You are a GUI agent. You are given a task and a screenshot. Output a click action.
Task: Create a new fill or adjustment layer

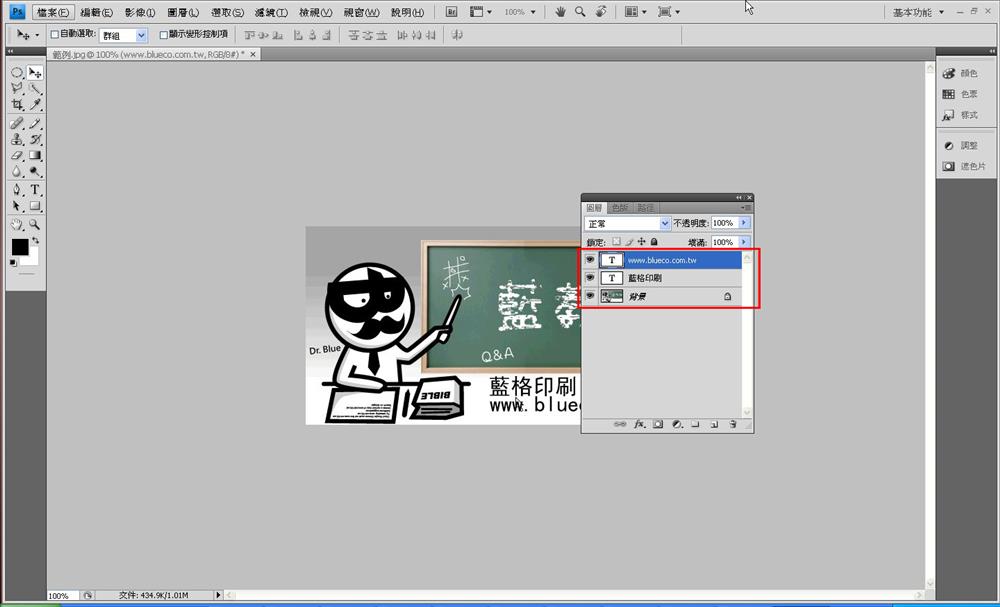(x=677, y=424)
